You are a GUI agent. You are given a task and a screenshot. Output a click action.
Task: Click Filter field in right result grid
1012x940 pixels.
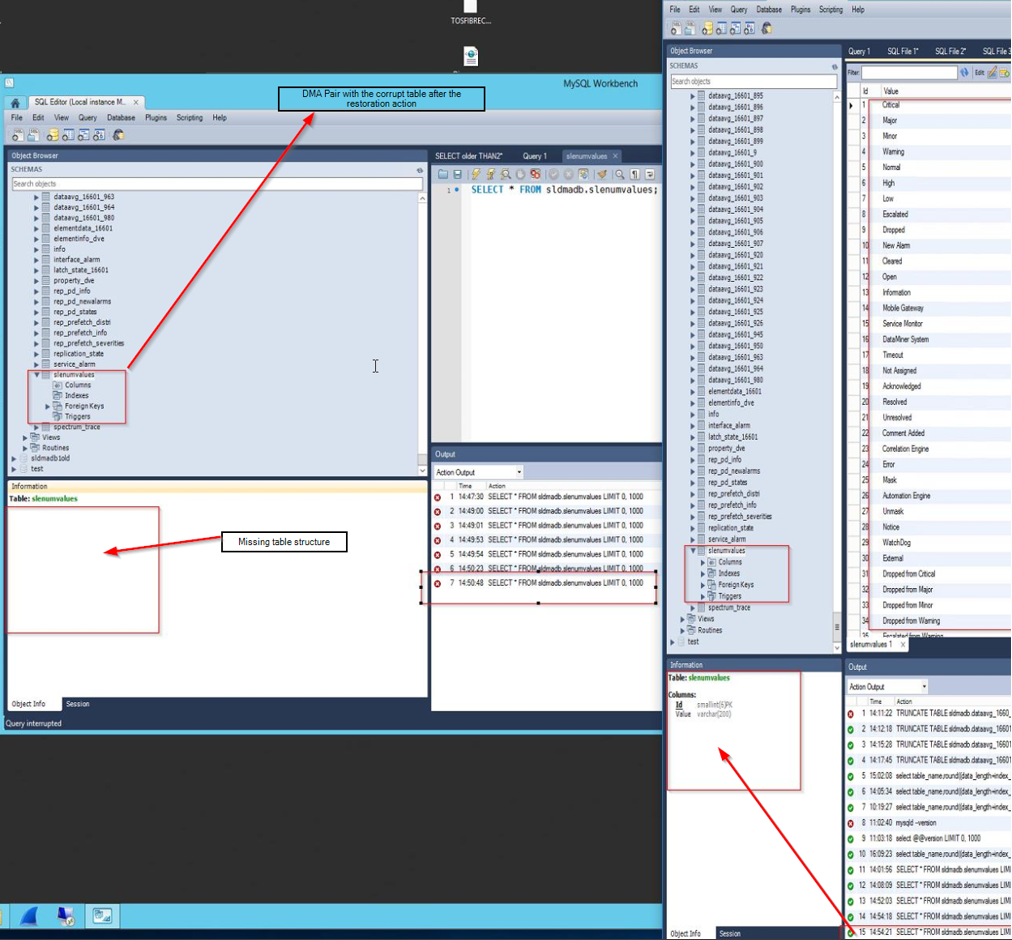pyautogui.click(x=909, y=73)
